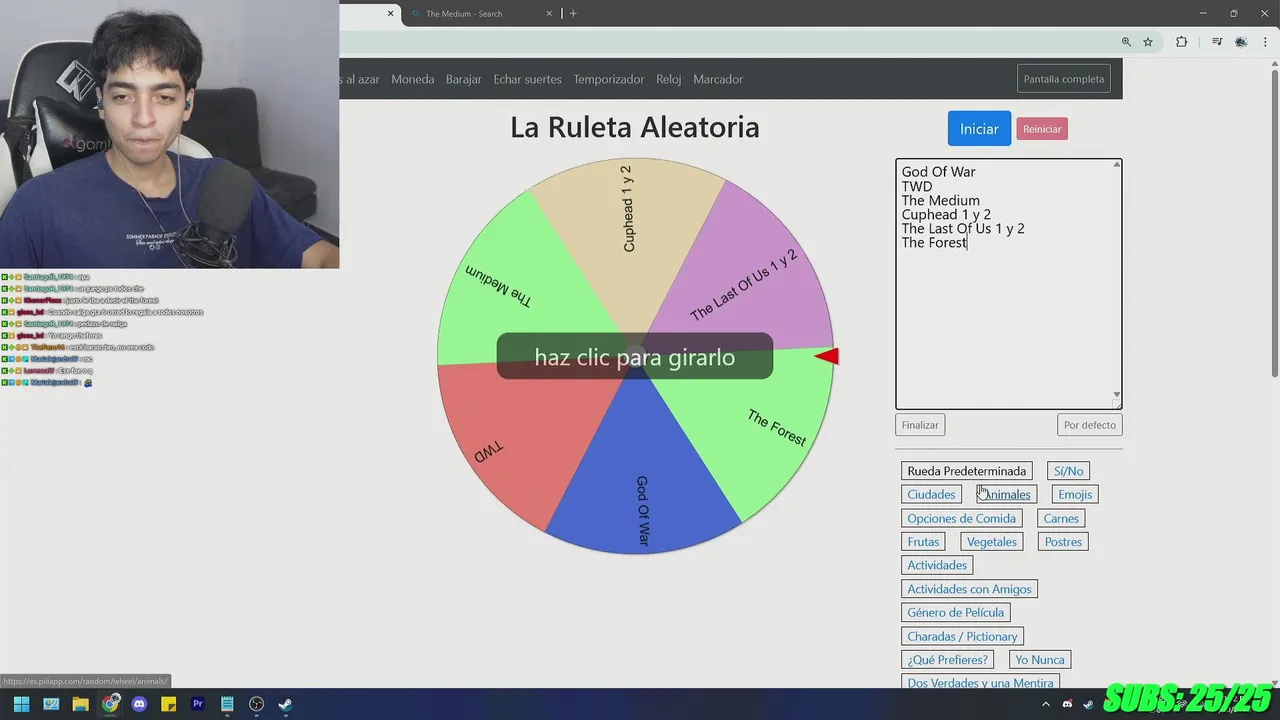This screenshot has height=720, width=1280.
Task: Select the Actividades preset
Action: pos(937,565)
